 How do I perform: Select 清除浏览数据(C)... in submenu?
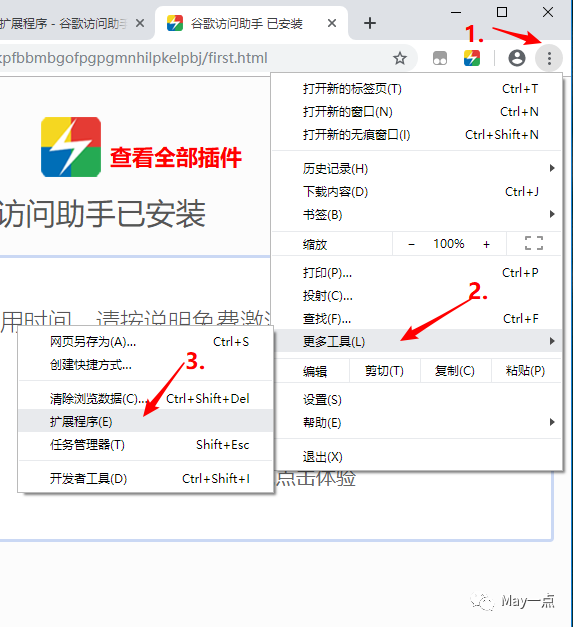pyautogui.click(x=146, y=398)
